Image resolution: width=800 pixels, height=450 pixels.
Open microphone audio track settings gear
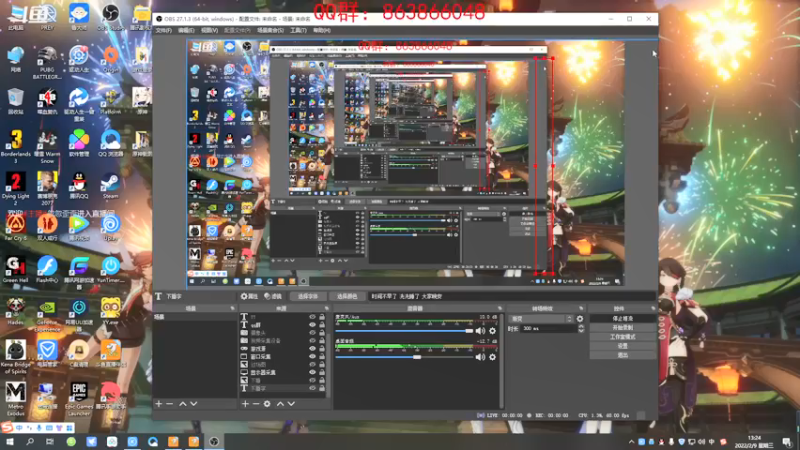[x=492, y=331]
